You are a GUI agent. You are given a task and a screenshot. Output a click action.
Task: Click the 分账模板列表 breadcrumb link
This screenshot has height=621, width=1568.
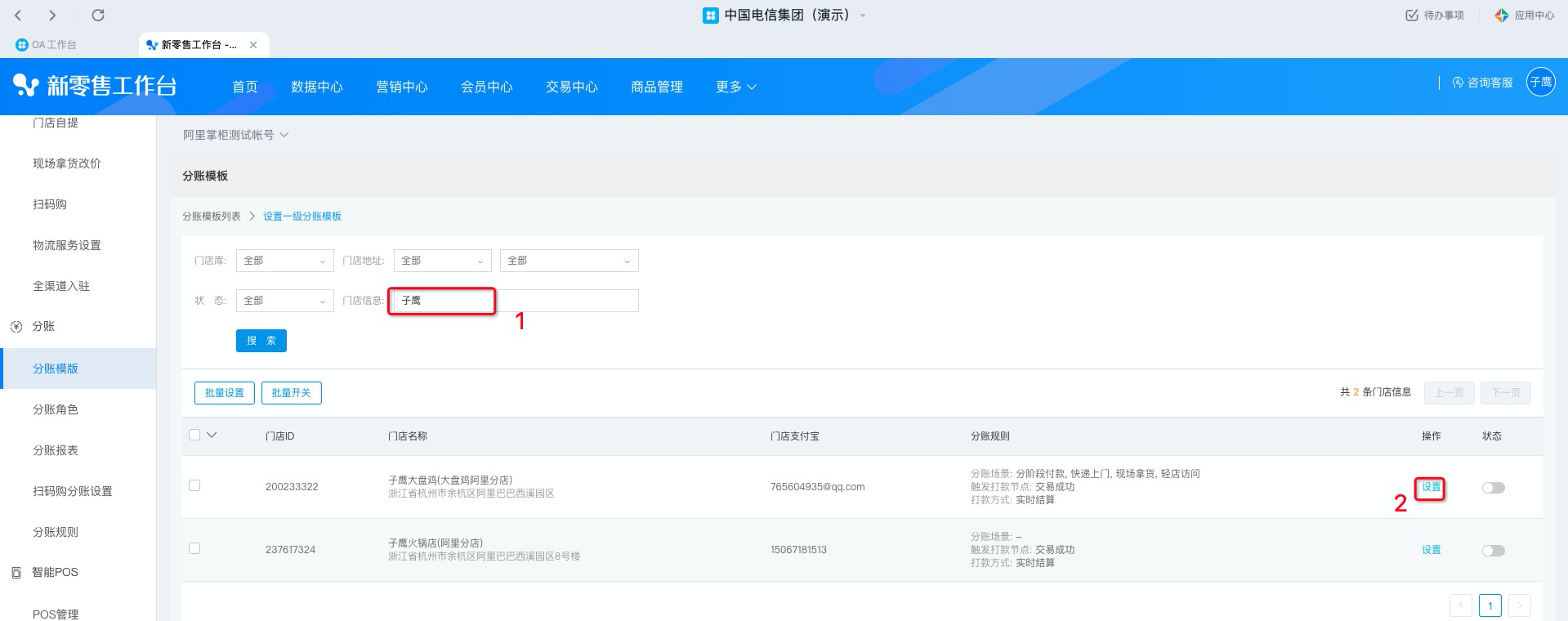(x=212, y=217)
